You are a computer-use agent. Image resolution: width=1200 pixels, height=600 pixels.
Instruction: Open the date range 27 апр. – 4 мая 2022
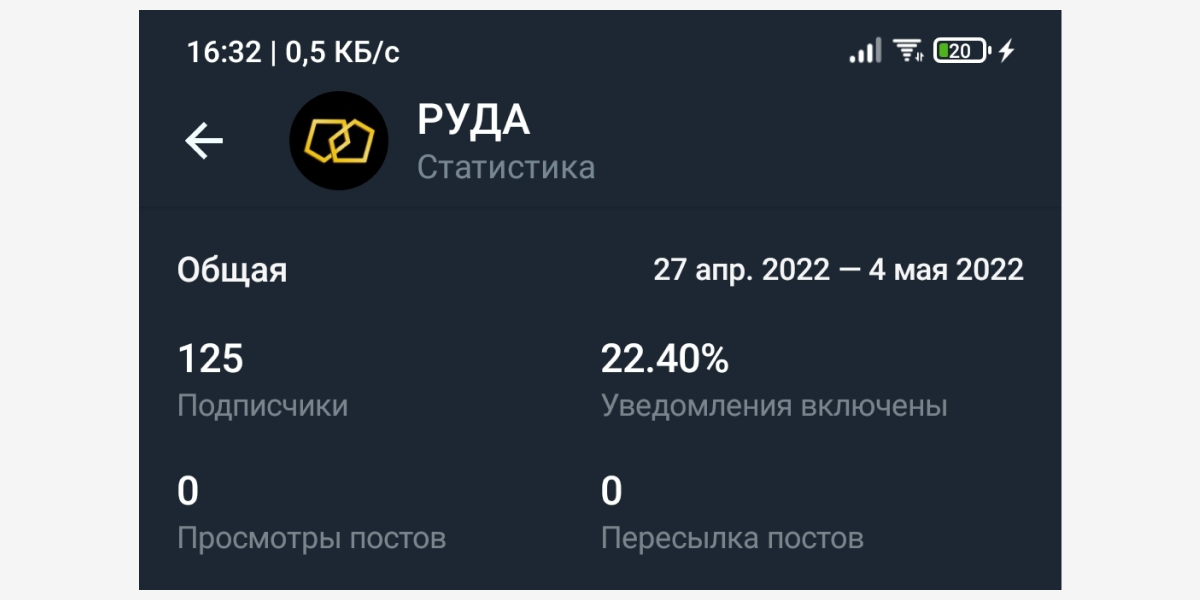838,270
